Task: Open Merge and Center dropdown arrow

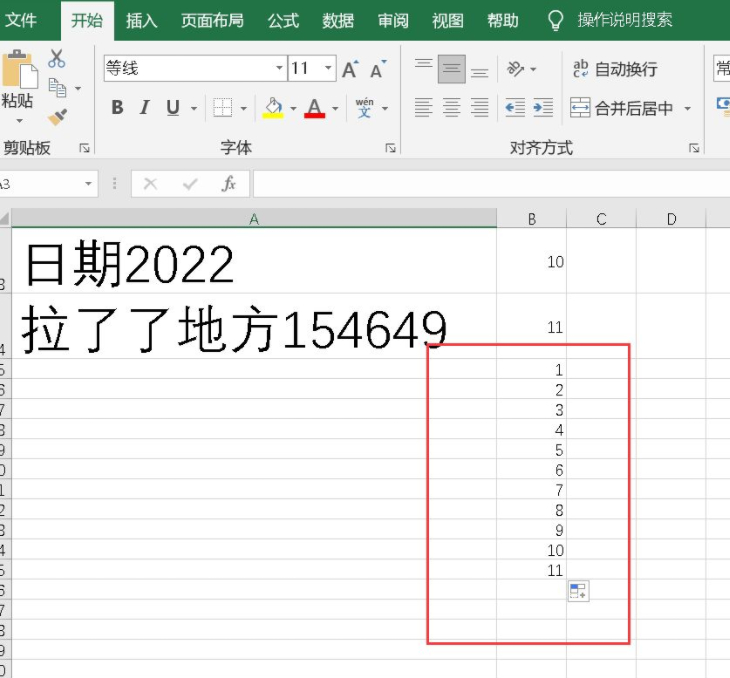Action: [688, 108]
